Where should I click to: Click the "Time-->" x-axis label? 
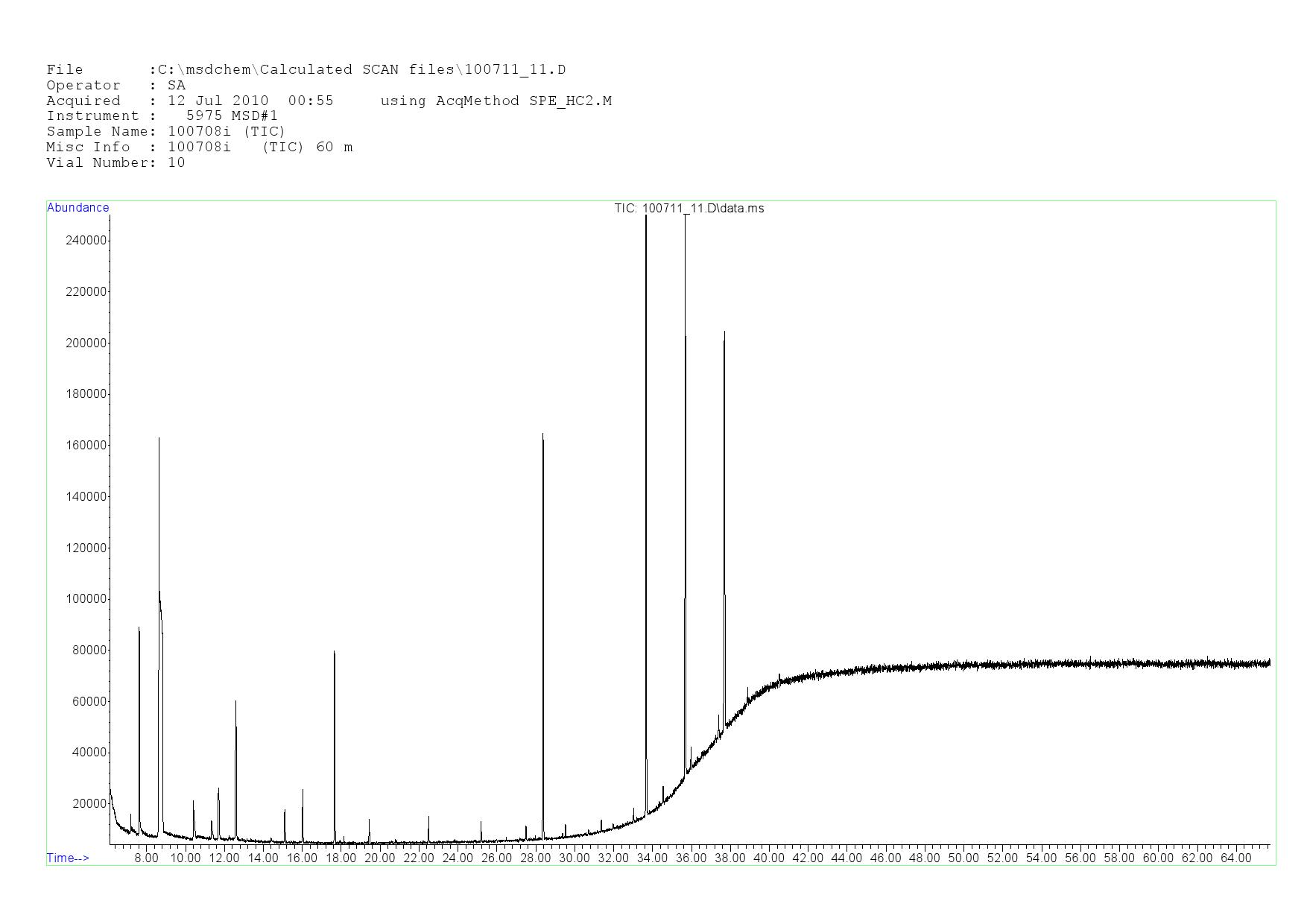click(x=68, y=858)
